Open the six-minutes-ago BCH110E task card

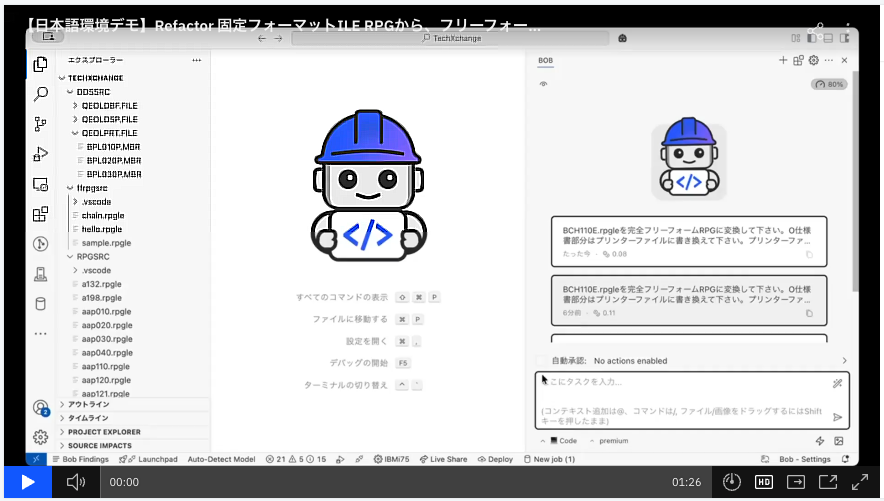click(689, 300)
